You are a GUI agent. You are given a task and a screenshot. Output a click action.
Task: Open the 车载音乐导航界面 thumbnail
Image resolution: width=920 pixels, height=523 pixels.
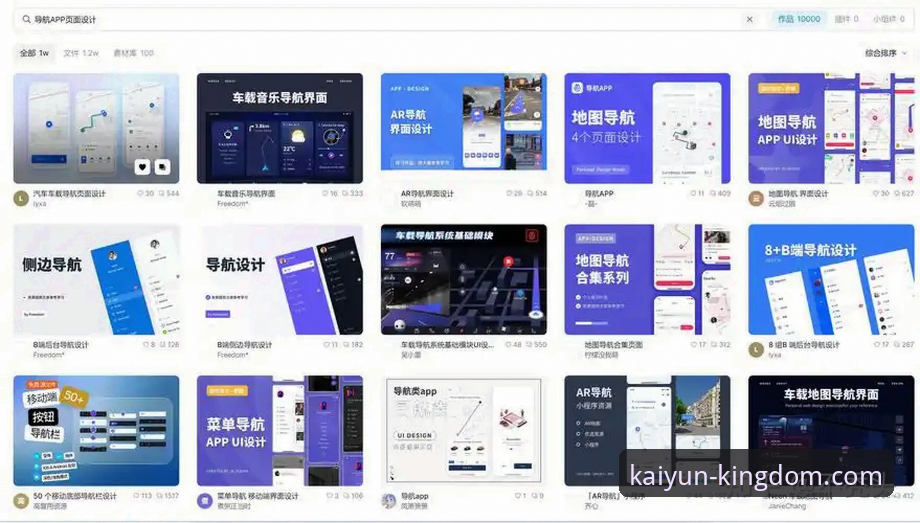[280, 128]
